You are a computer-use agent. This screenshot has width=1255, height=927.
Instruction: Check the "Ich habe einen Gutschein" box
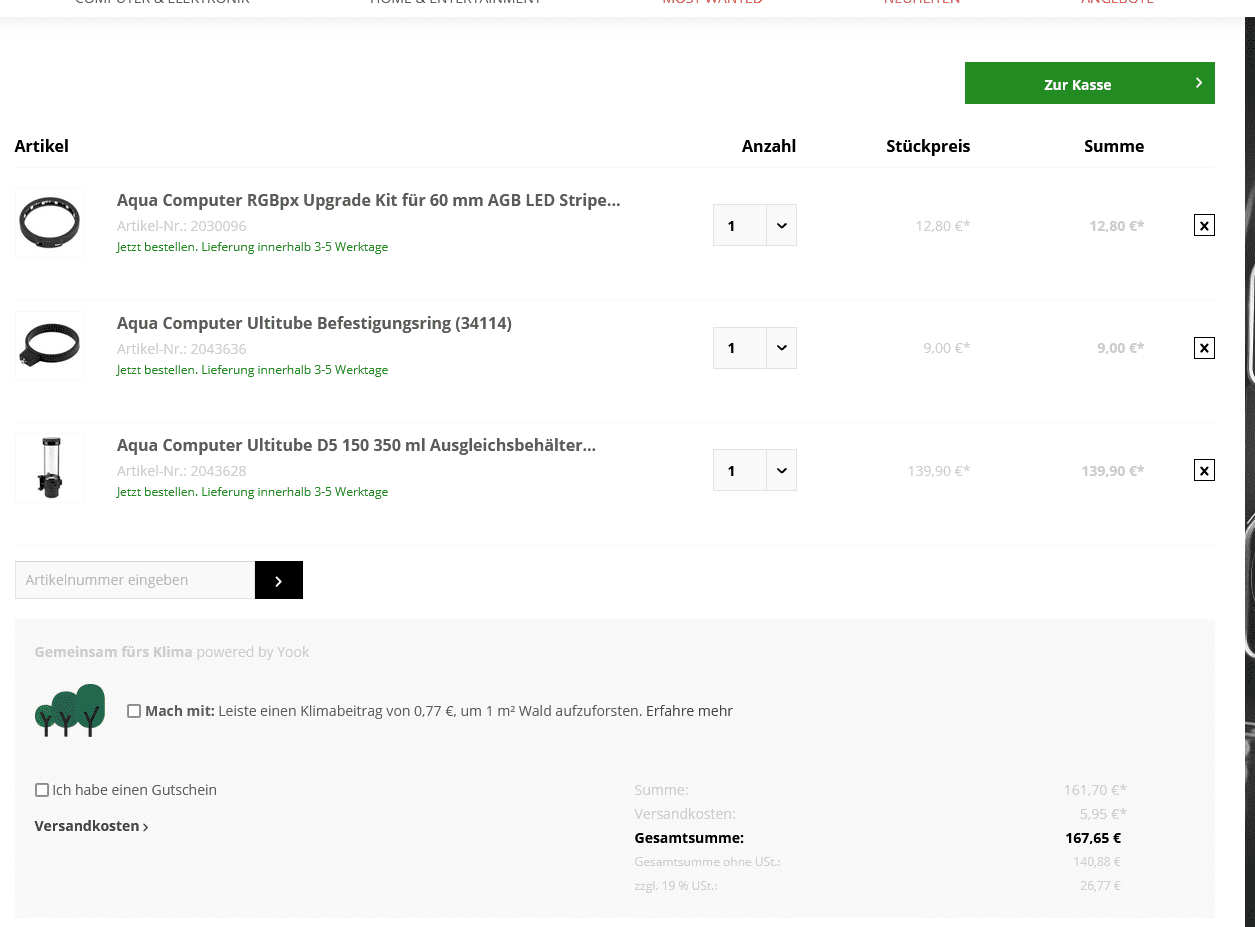42,790
